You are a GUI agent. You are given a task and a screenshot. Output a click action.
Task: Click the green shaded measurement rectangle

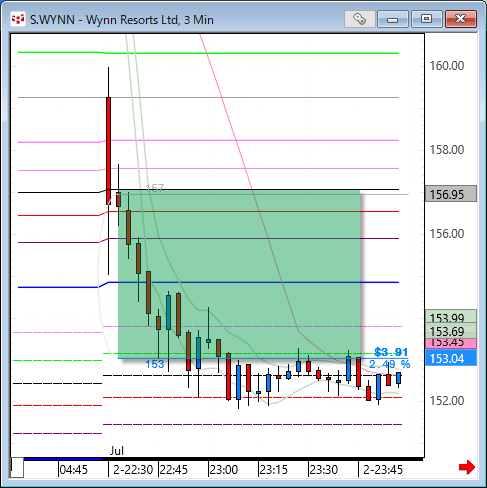(239, 274)
